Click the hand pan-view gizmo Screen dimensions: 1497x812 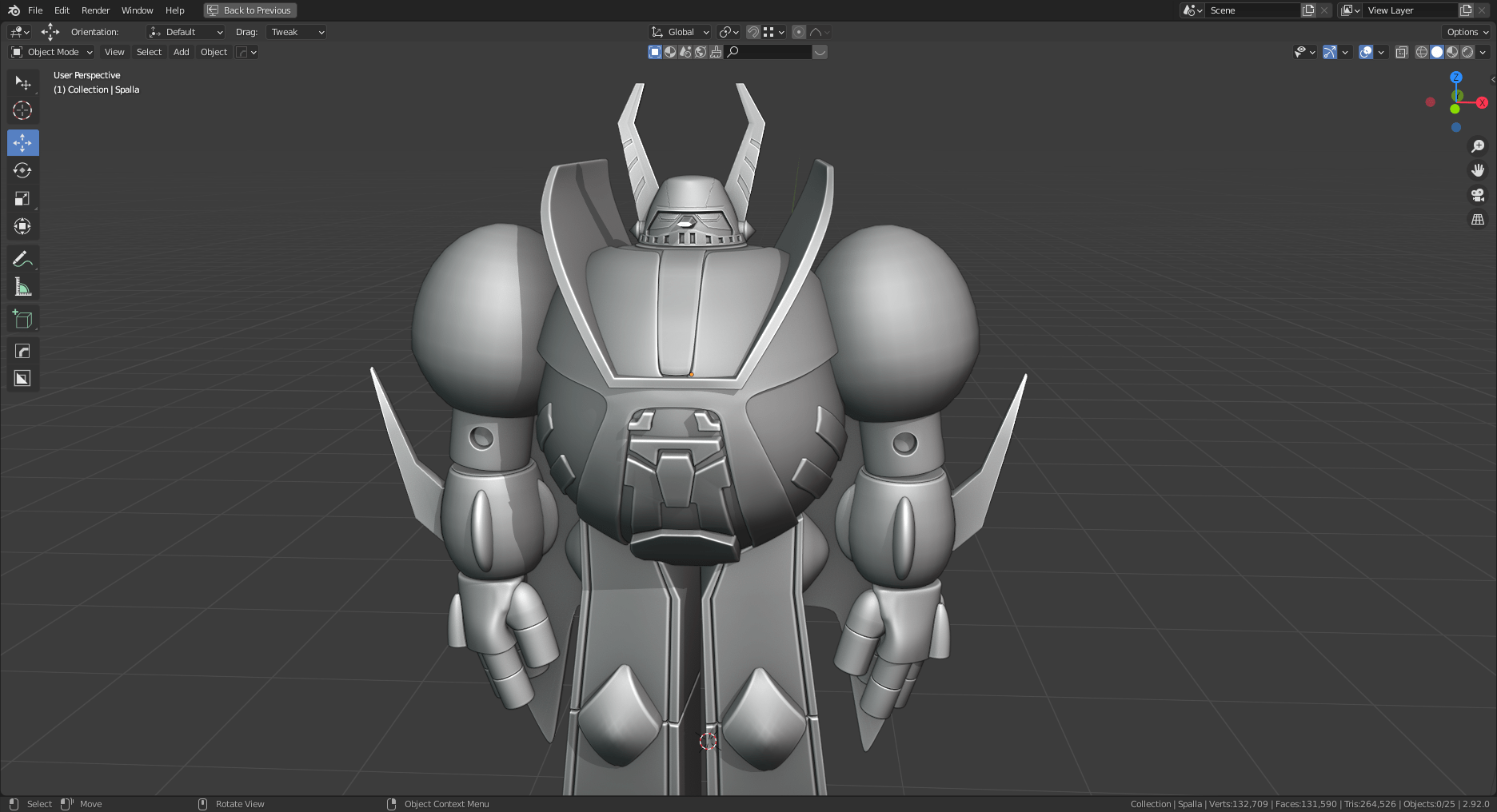point(1478,170)
